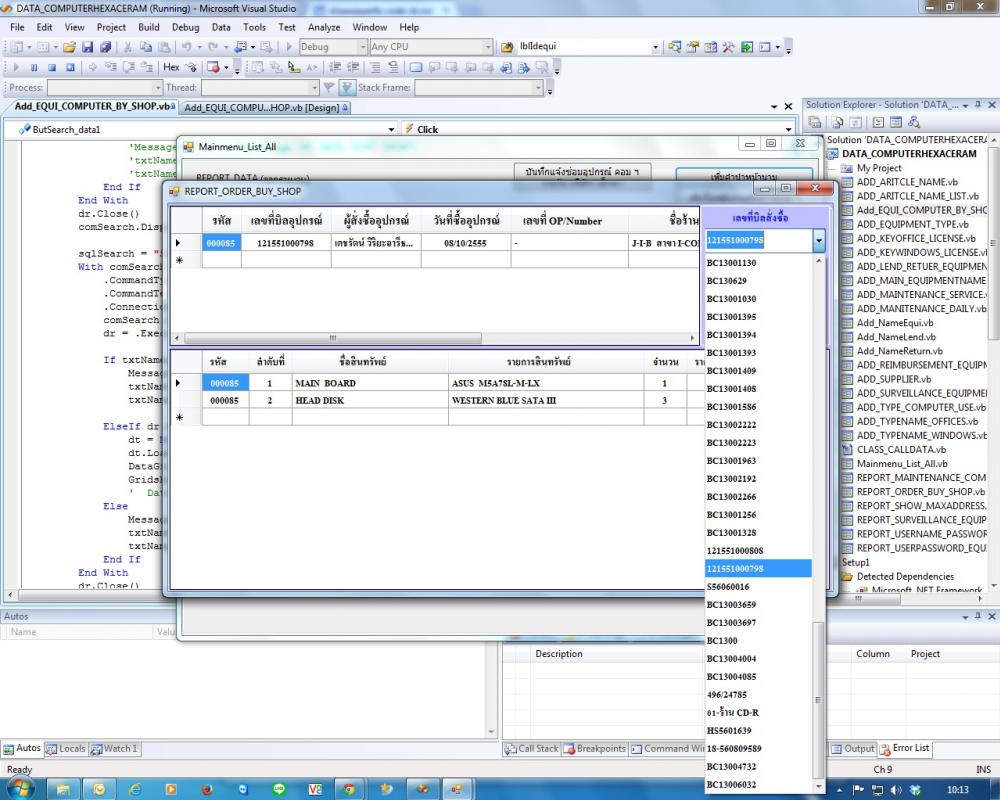Click the Thai repair-report button in Mainmenu_List_All

tap(583, 172)
